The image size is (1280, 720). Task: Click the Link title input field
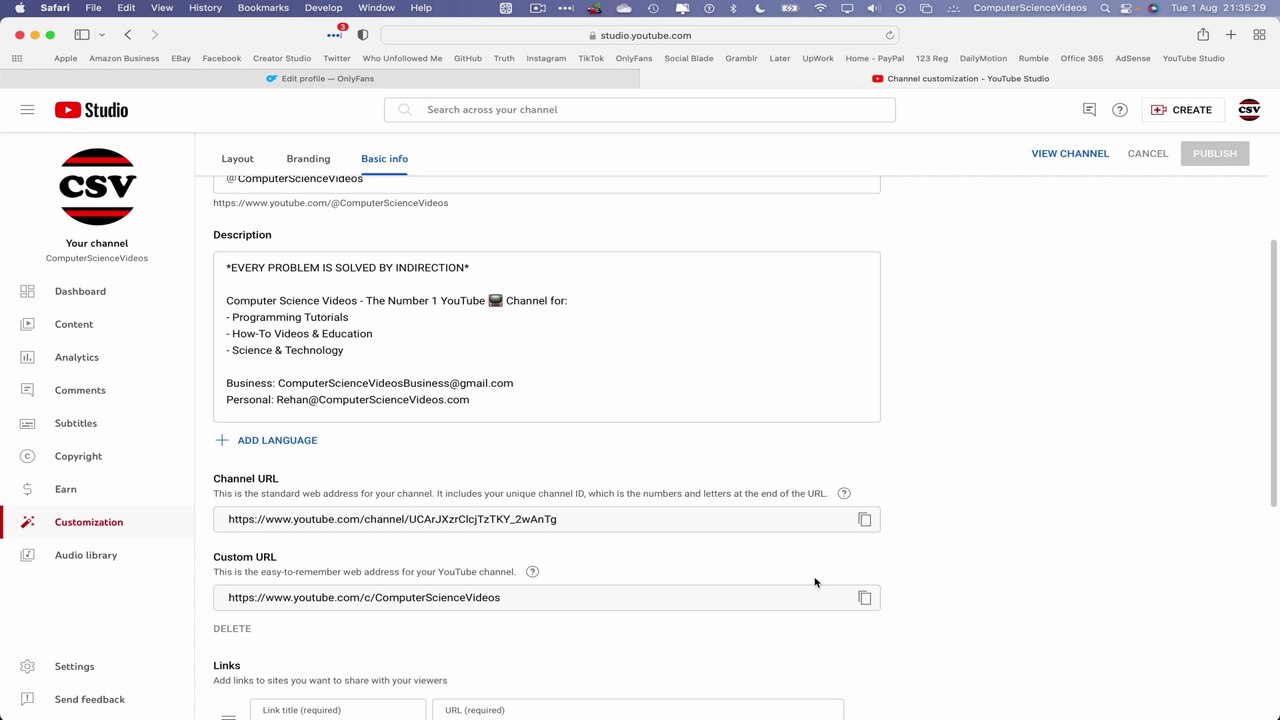tap(338, 710)
